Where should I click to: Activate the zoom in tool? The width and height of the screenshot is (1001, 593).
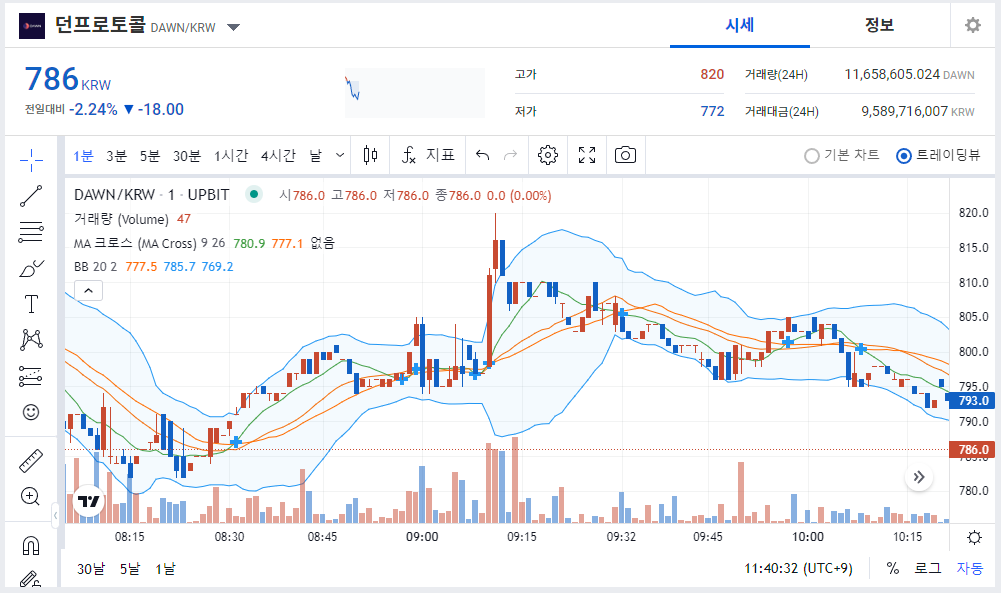(x=31, y=496)
